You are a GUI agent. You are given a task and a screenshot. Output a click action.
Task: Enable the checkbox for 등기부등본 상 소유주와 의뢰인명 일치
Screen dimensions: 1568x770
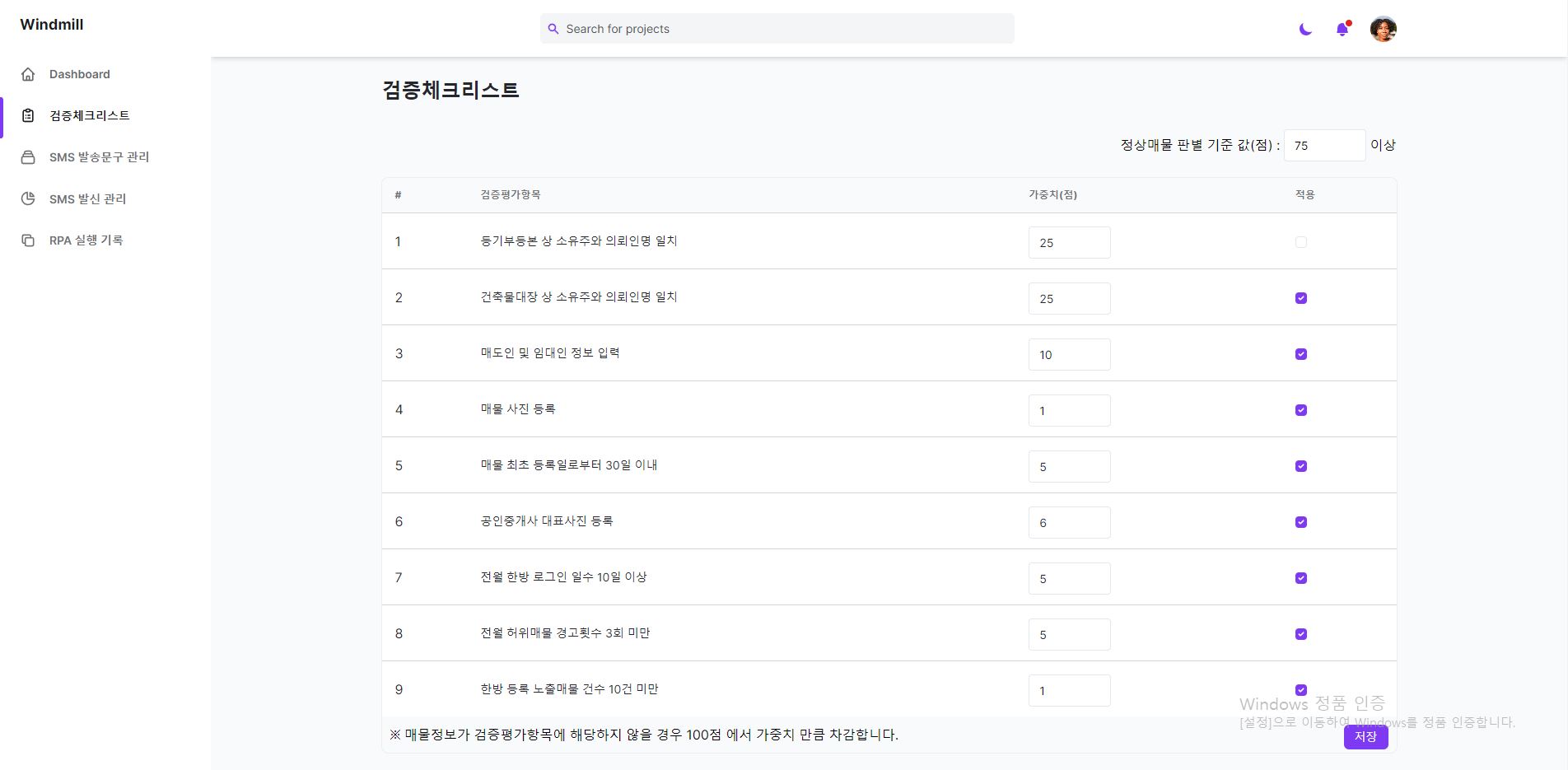click(x=1301, y=242)
